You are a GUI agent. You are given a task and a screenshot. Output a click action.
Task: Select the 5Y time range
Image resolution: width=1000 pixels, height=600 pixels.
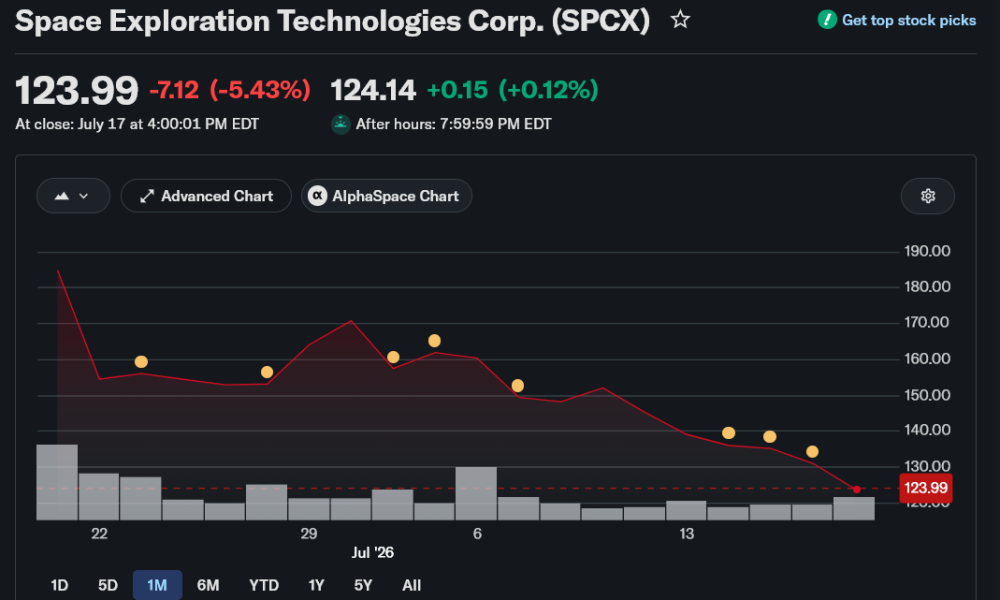pyautogui.click(x=363, y=585)
